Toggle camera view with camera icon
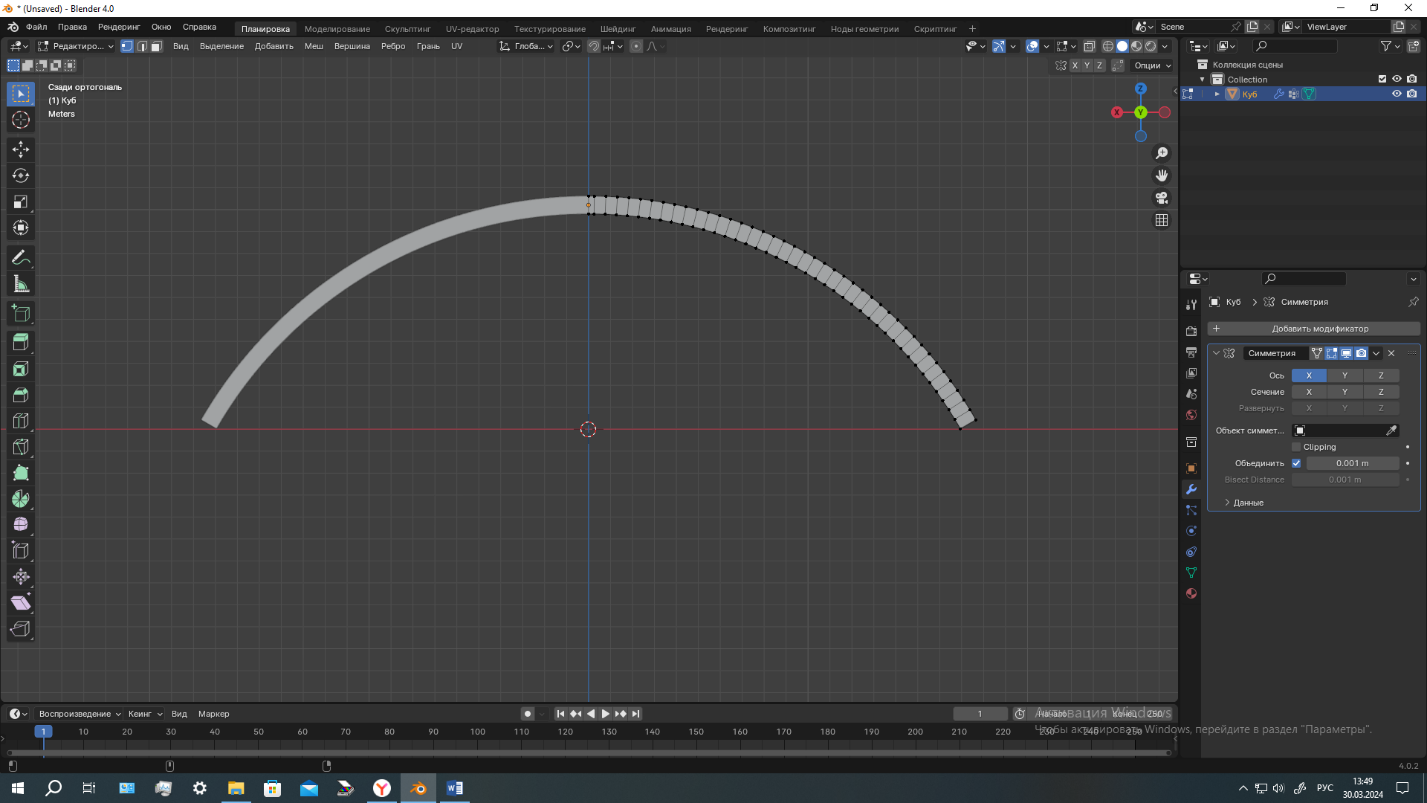Viewport: 1427px width, 803px height. 1161,198
